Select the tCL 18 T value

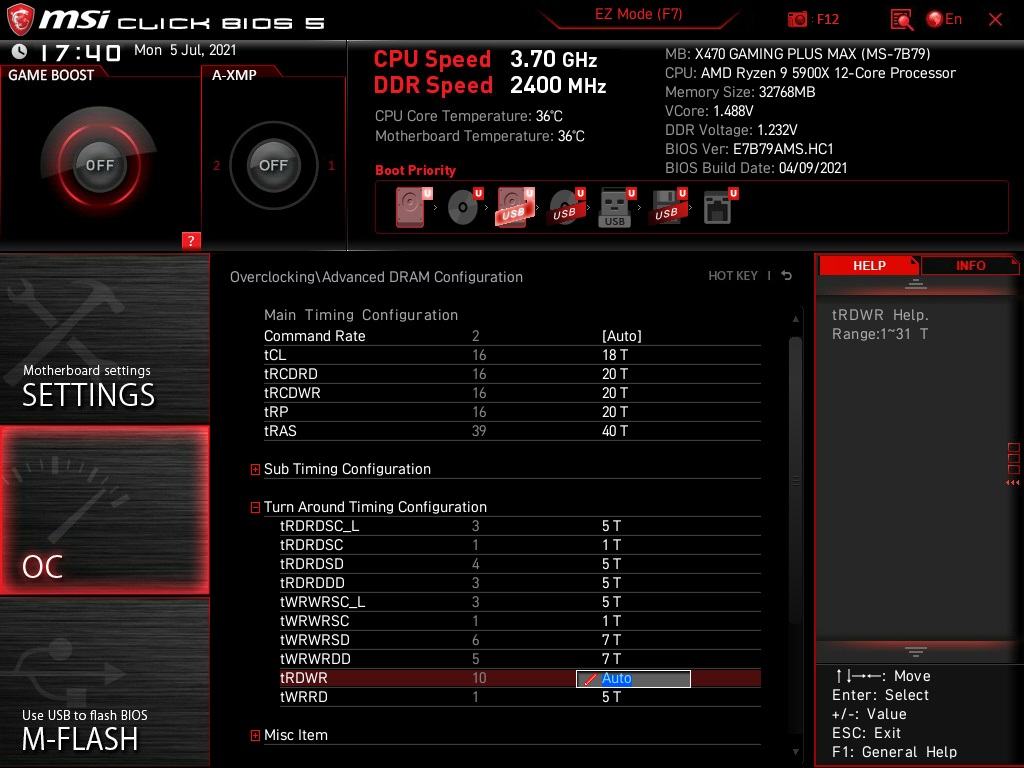point(615,355)
